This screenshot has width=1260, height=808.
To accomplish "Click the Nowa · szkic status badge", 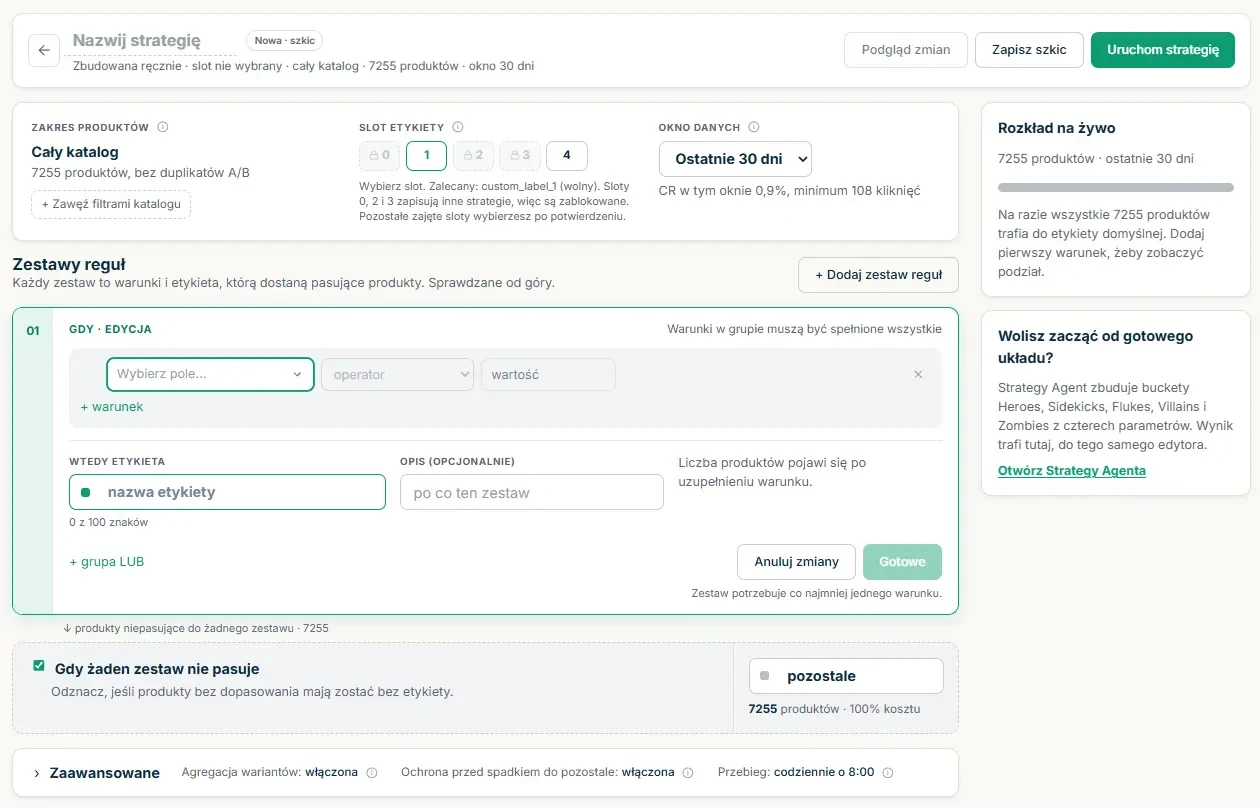I will [285, 41].
